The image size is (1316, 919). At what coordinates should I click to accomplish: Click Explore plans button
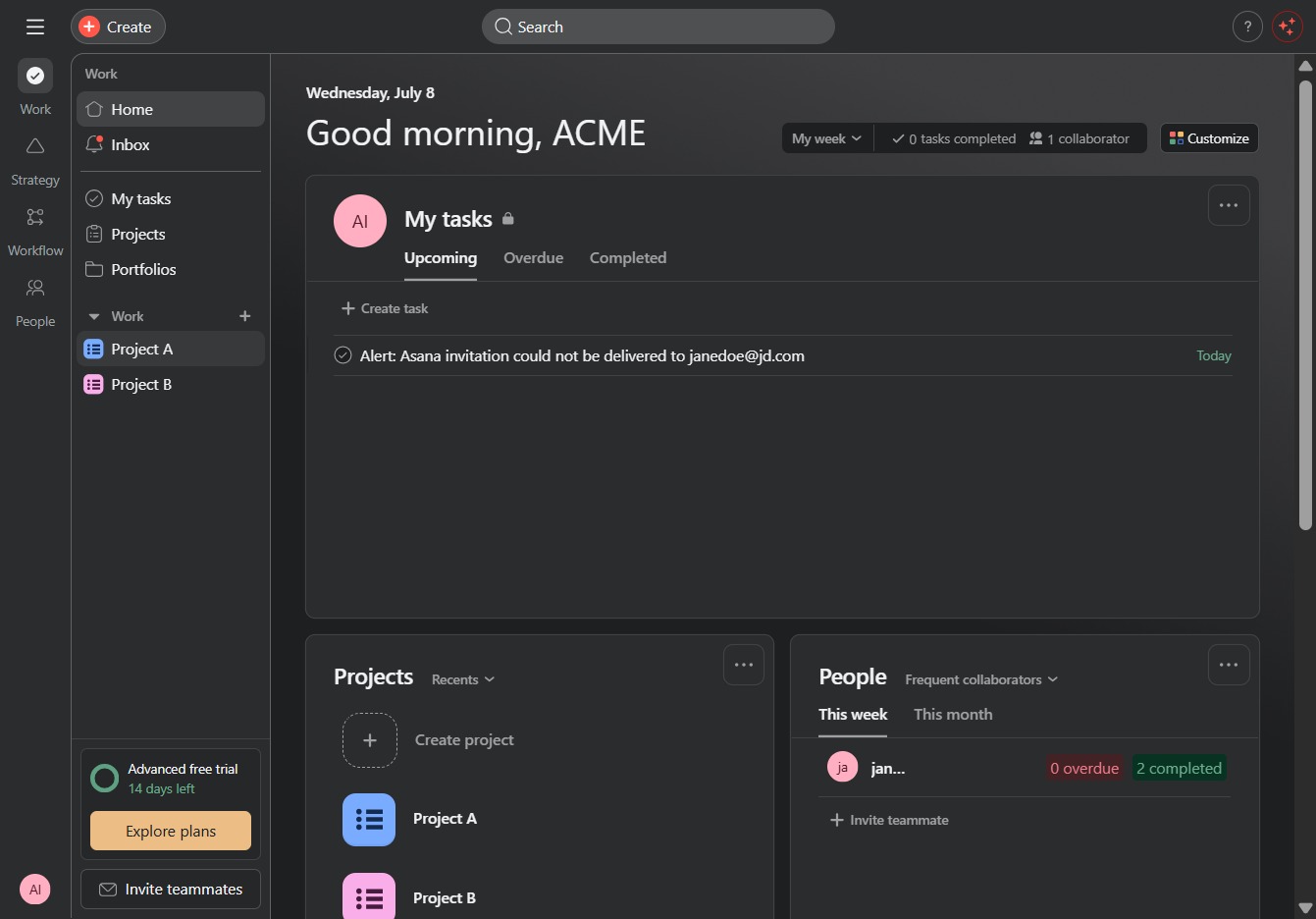pyautogui.click(x=171, y=831)
